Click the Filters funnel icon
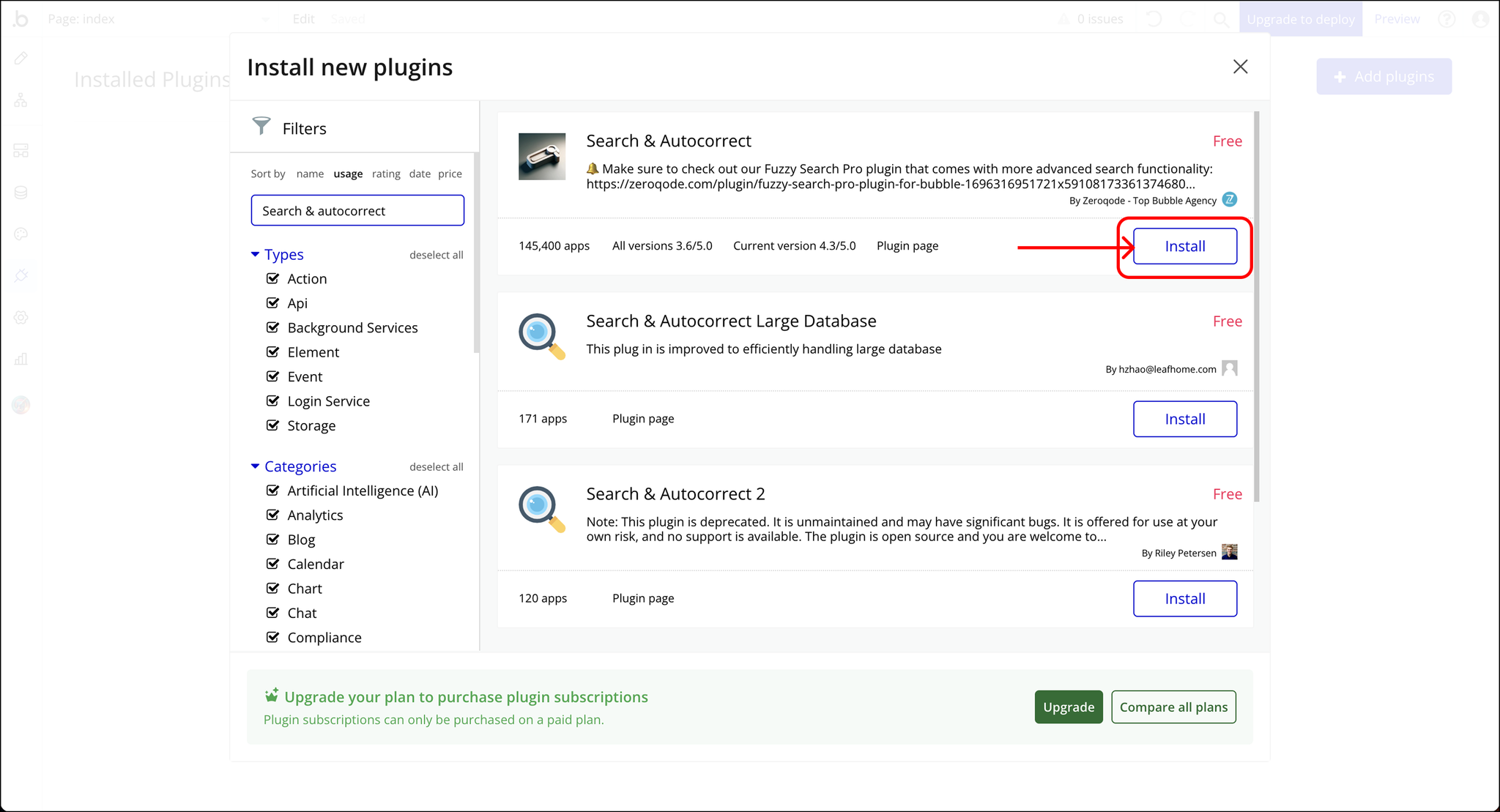The image size is (1500, 812). tap(261, 126)
